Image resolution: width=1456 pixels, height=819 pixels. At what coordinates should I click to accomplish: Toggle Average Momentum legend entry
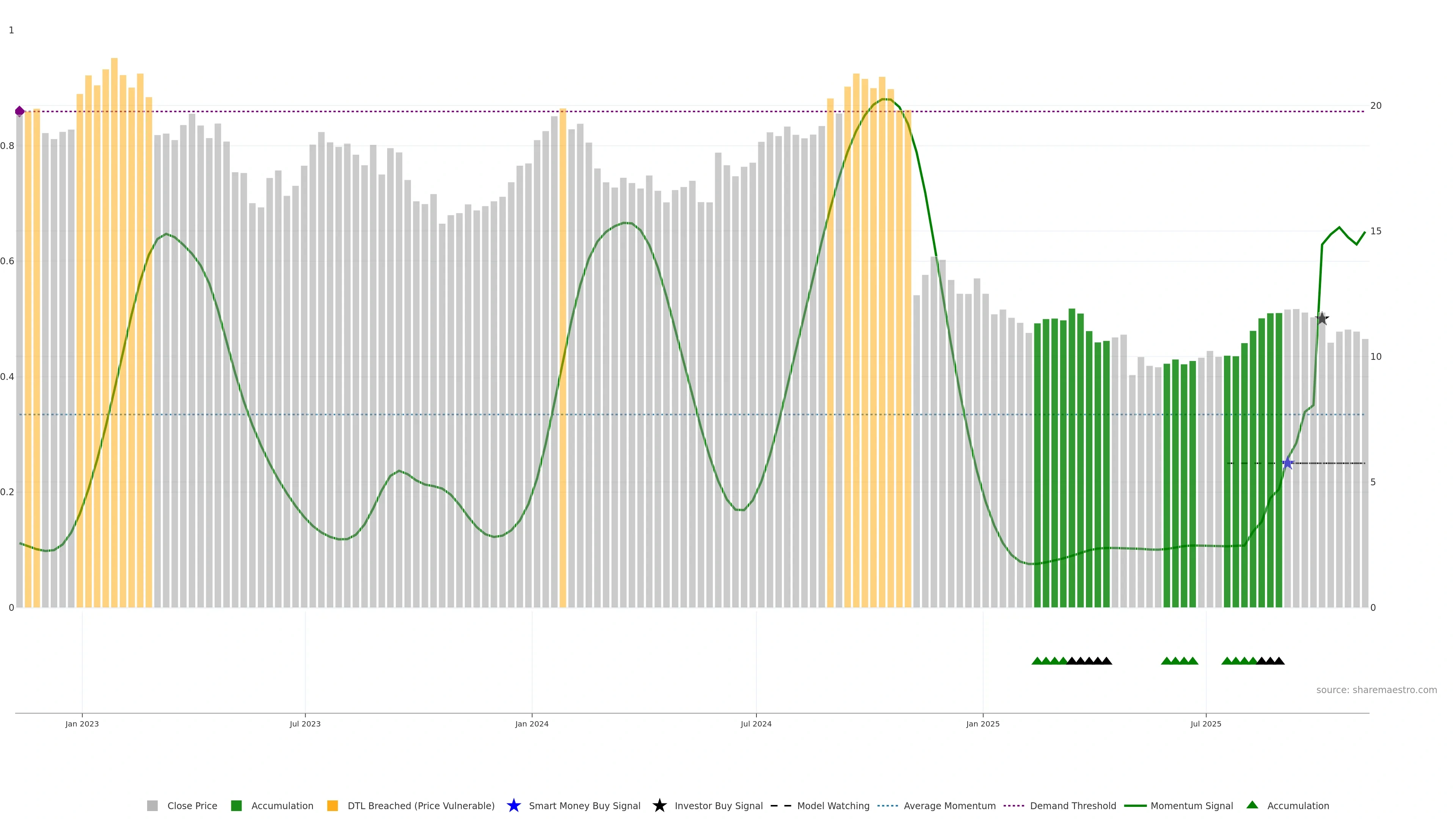pos(949,805)
